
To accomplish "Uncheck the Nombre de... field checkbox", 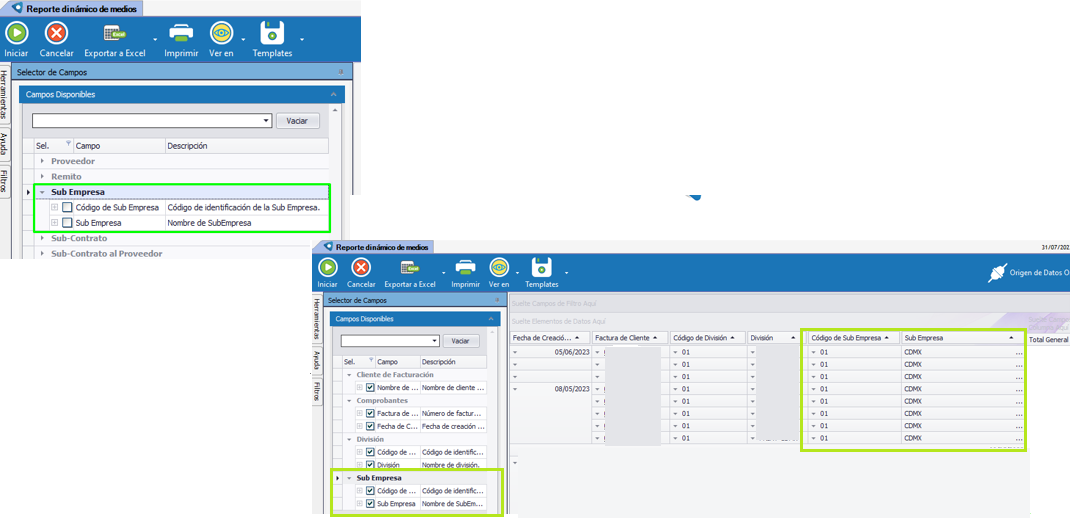I will click(x=370, y=387).
